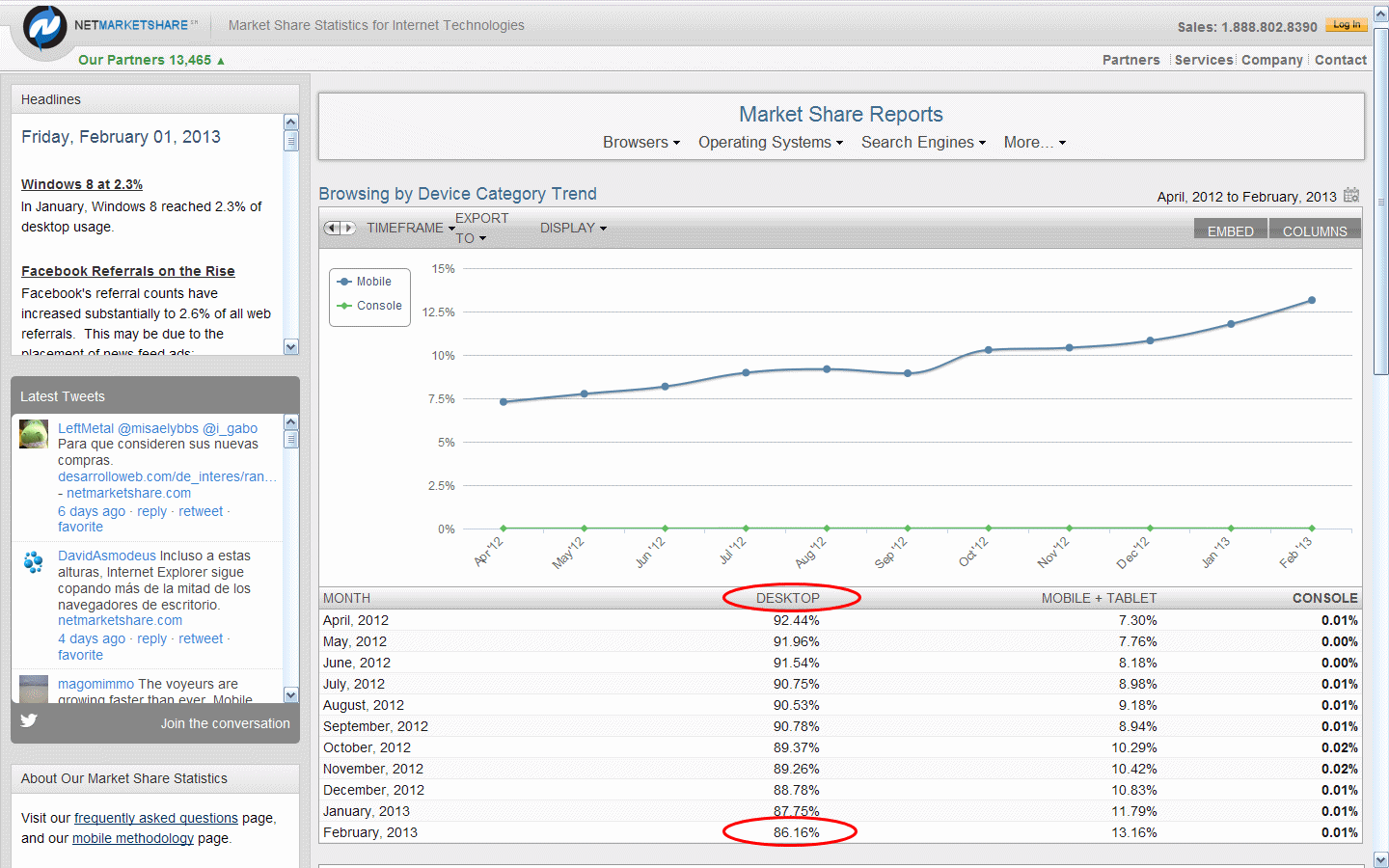Click the Feb '13 mobile data point
1389x868 pixels.
(1312, 300)
